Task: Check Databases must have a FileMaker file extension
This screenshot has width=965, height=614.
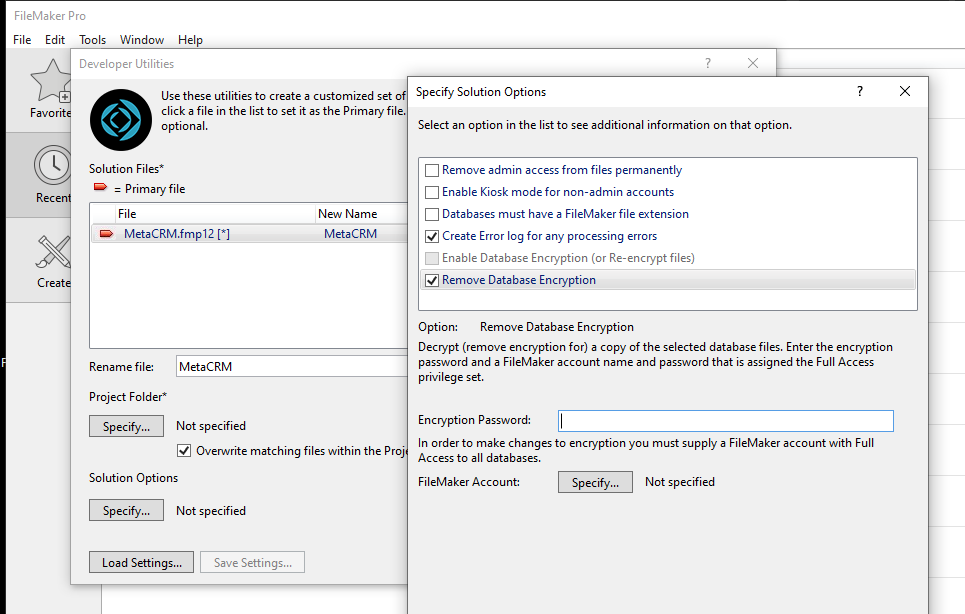Action: click(432, 214)
